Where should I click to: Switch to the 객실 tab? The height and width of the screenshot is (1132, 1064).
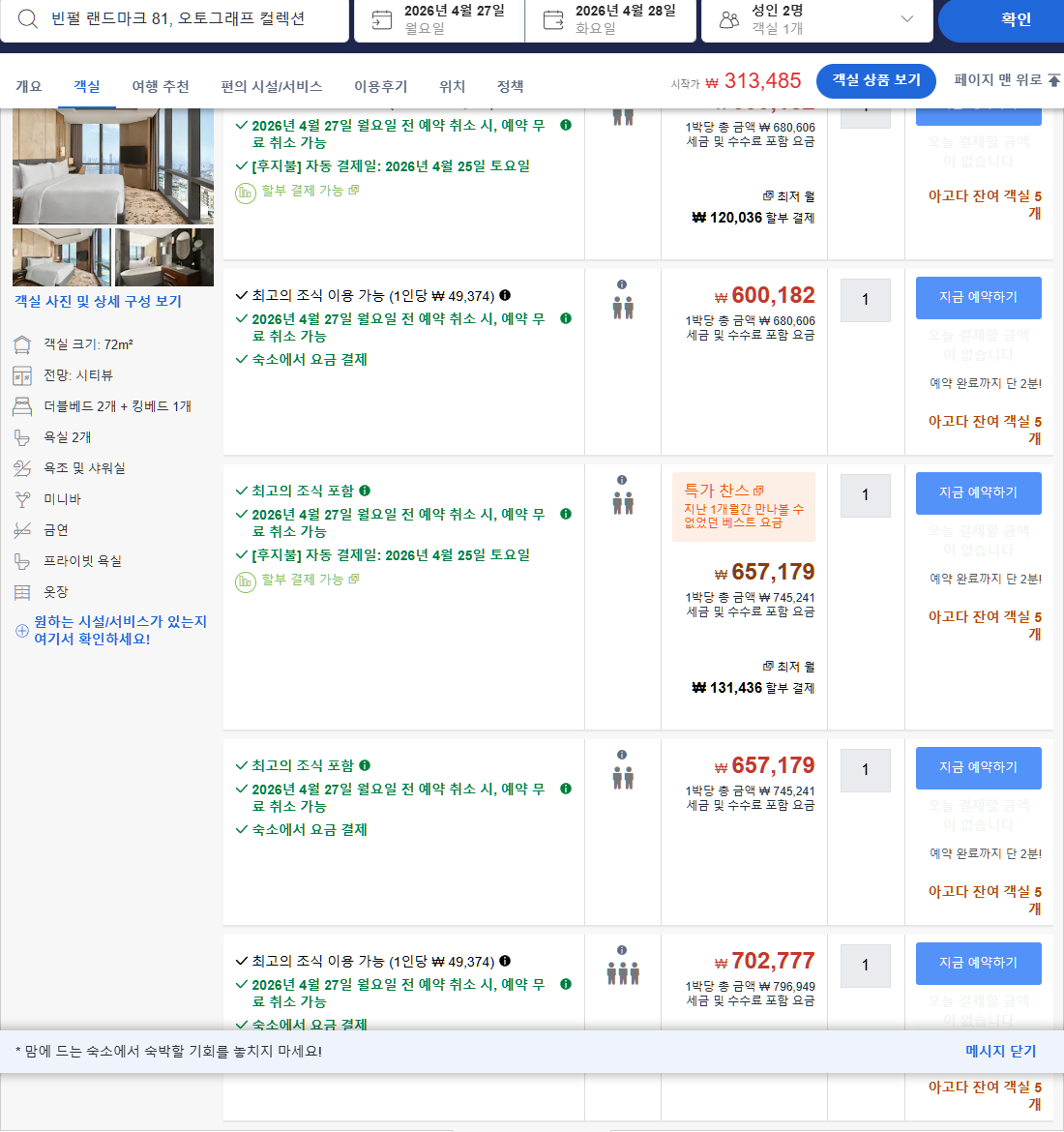pos(87,87)
